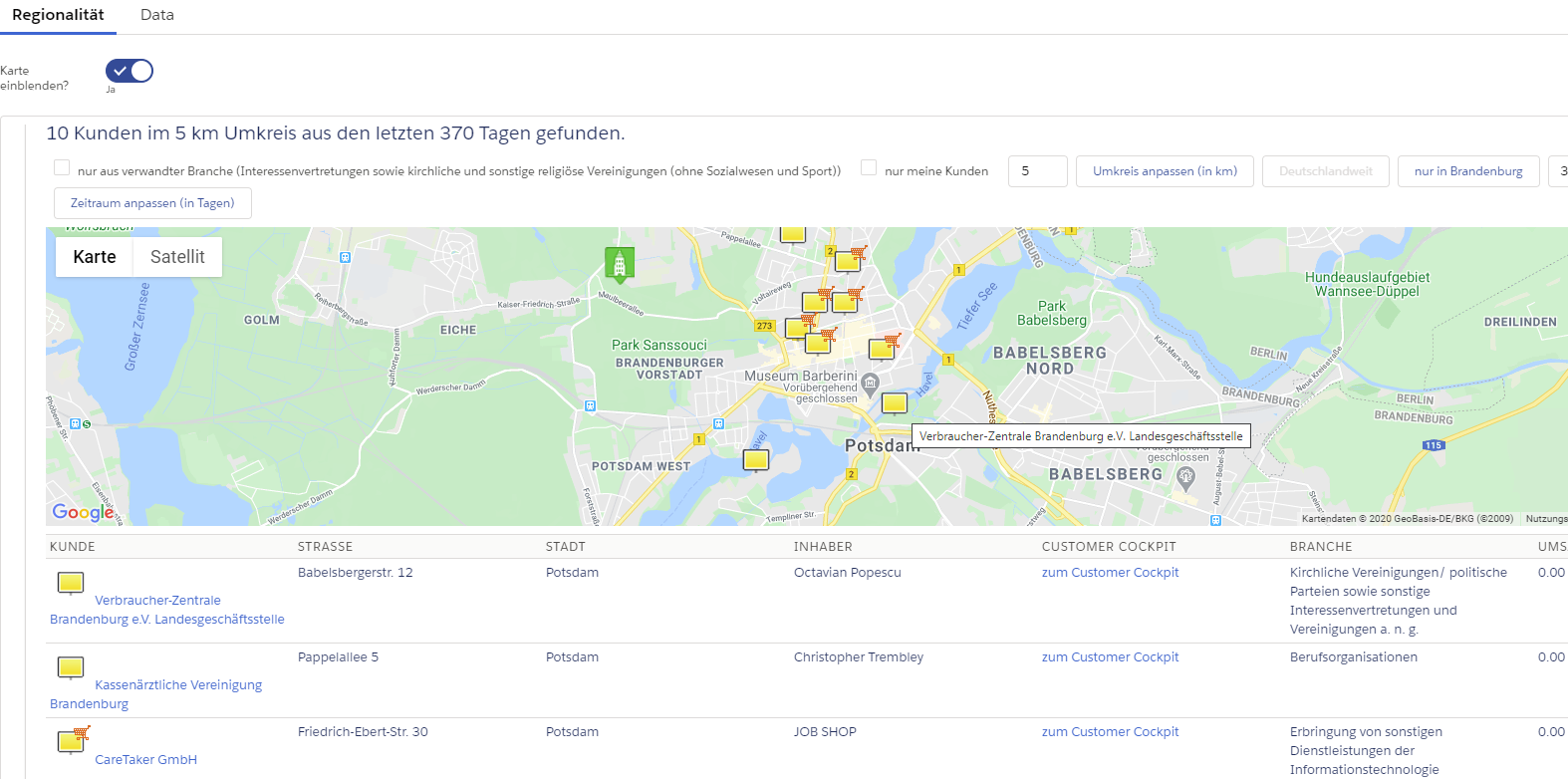Click the Berufsorganisationen branch cell
Viewport: 1568px width, 779px height.
click(x=1353, y=657)
